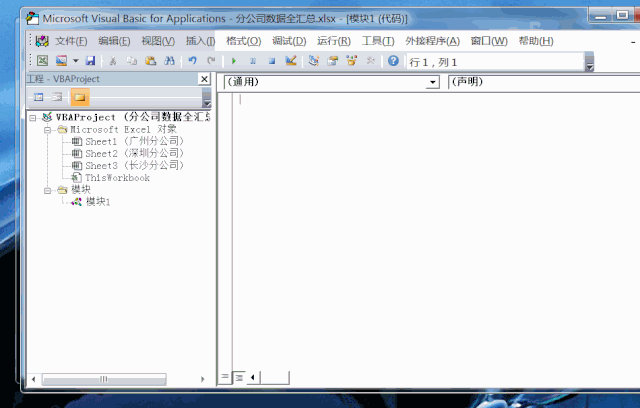Viewport: 640px width, 408px height.
Task: Select Sheet3 (长沙分公司) in tree
Action: [x=134, y=166]
